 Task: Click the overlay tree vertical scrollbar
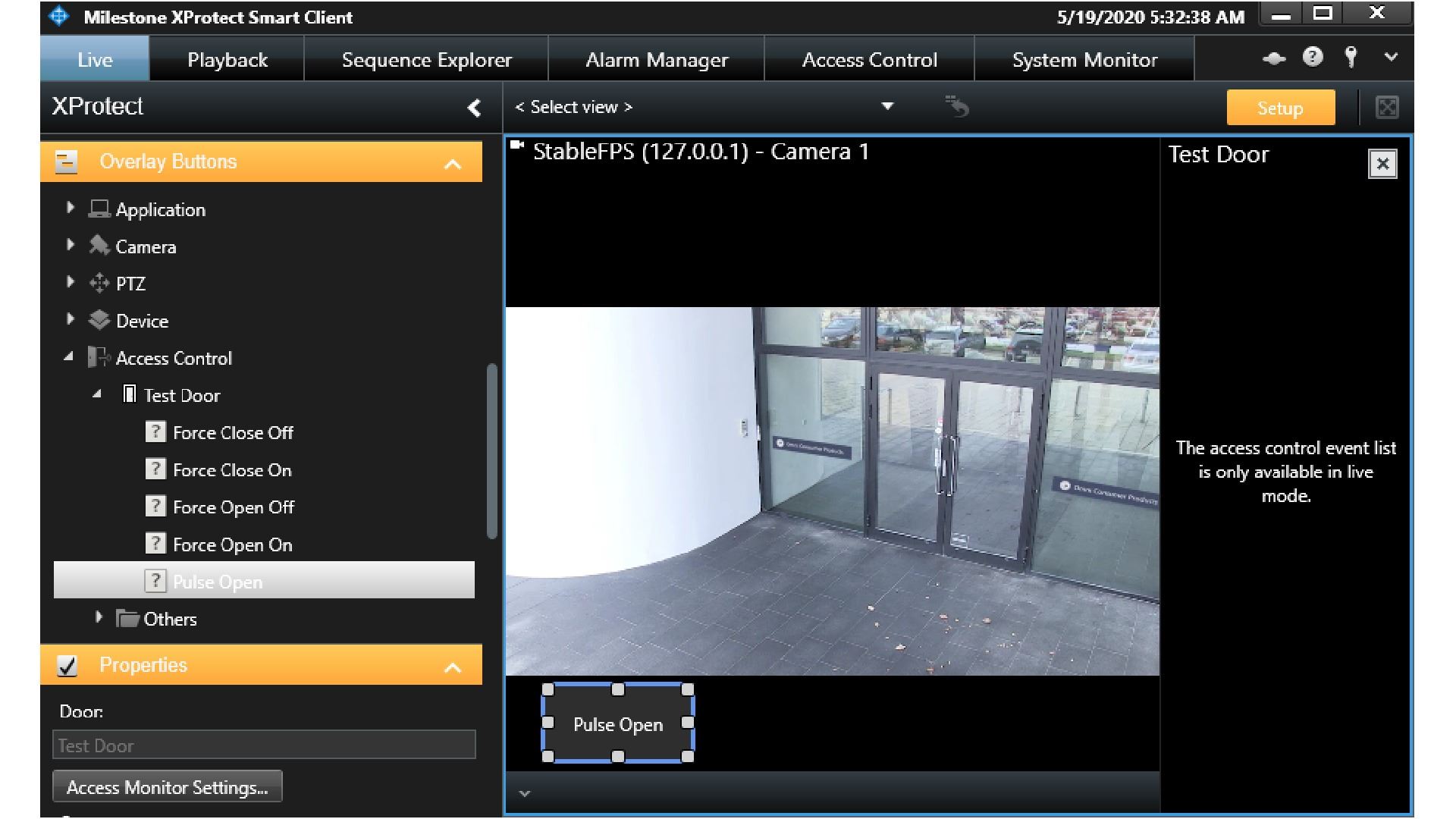491,451
